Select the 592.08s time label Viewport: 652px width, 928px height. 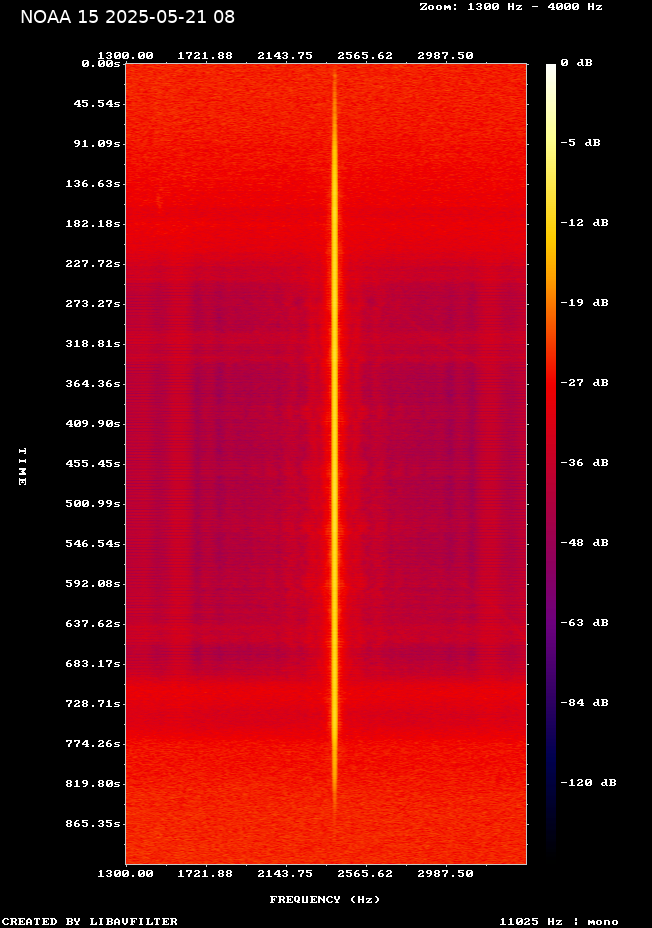point(93,584)
